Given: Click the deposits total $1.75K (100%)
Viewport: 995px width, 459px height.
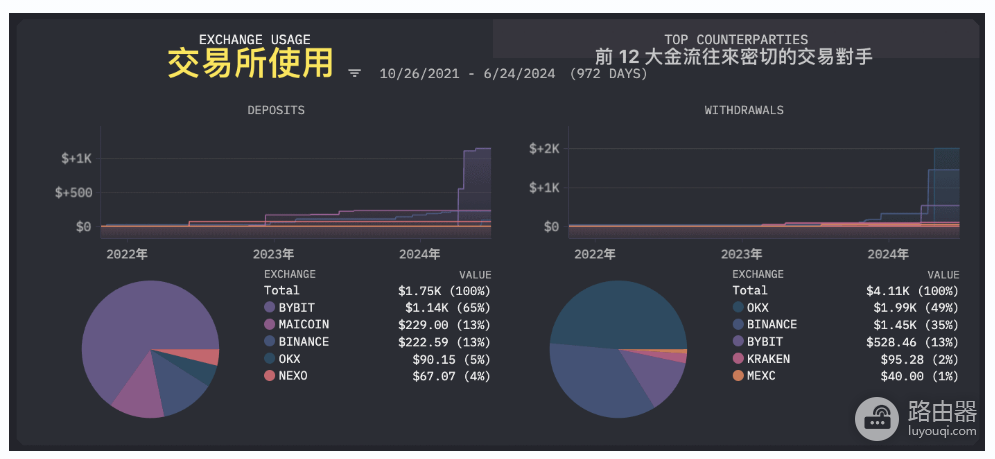Looking at the screenshot, I should point(444,291).
